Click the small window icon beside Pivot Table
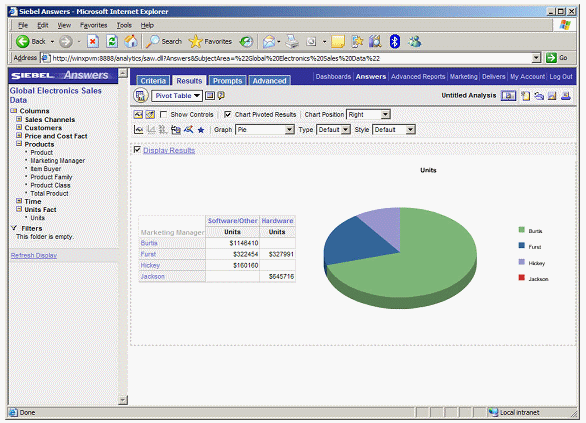Screen dimensions: 586x423 tap(210, 96)
